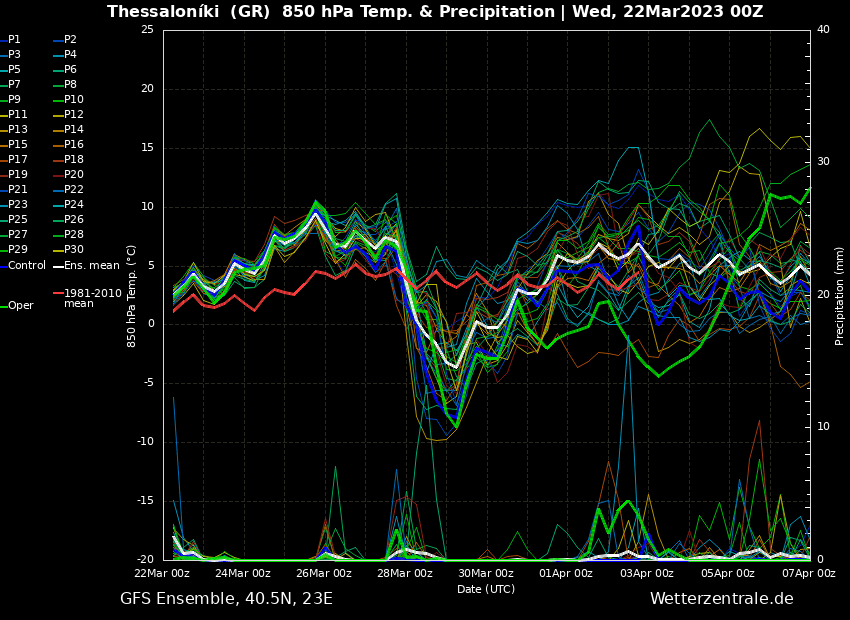Click the Oper legend entry
This screenshot has height=620, width=850.
tap(21, 306)
